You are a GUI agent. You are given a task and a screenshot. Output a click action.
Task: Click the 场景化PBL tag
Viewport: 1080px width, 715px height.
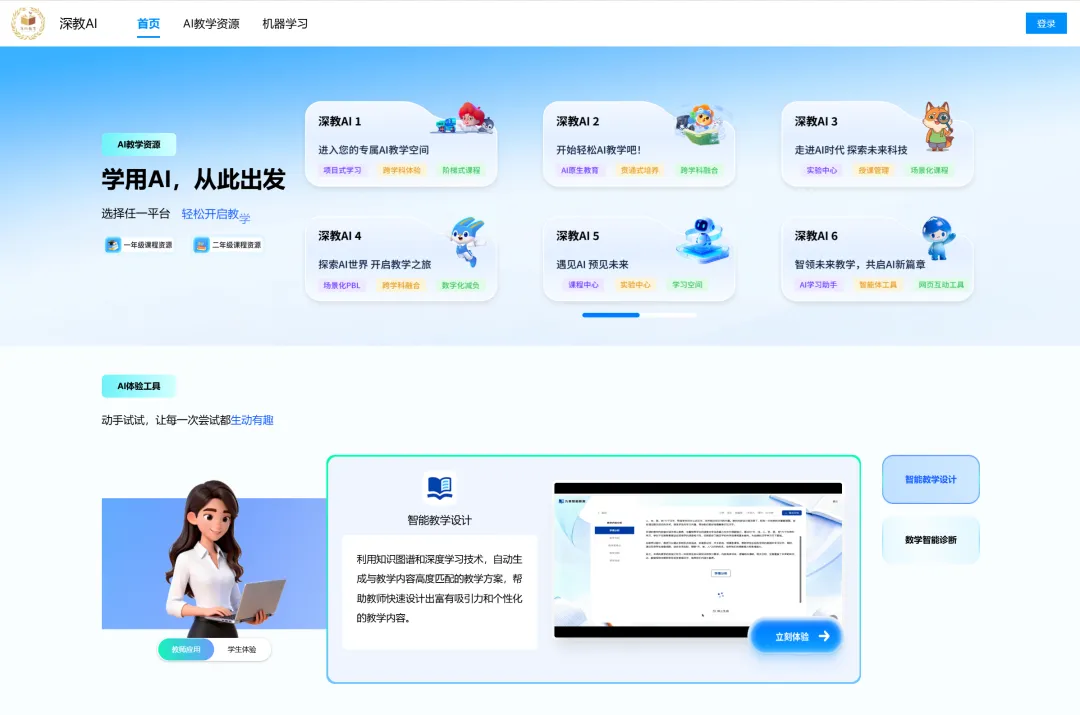coord(342,285)
